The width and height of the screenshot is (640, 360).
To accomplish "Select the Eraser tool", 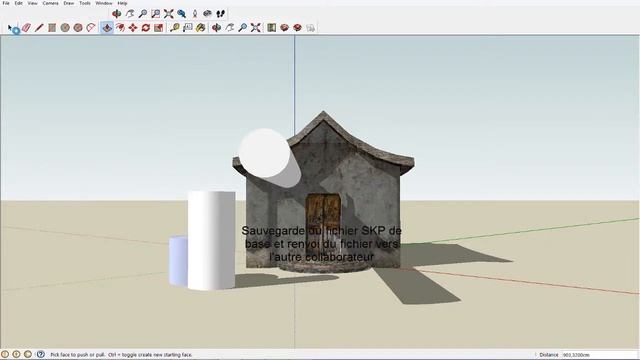I will pyautogui.click(x=26, y=28).
